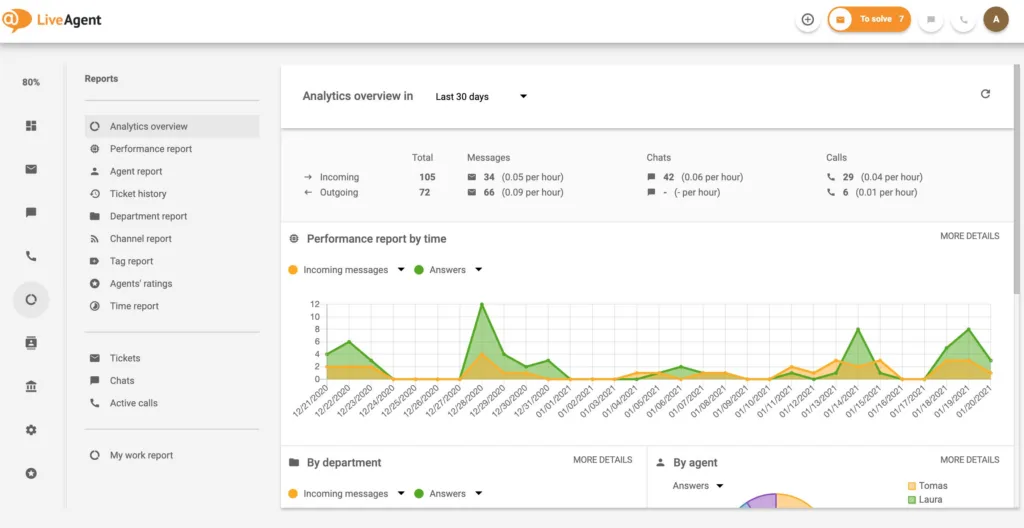Click the 80% progress indicator in sidebar

[31, 82]
